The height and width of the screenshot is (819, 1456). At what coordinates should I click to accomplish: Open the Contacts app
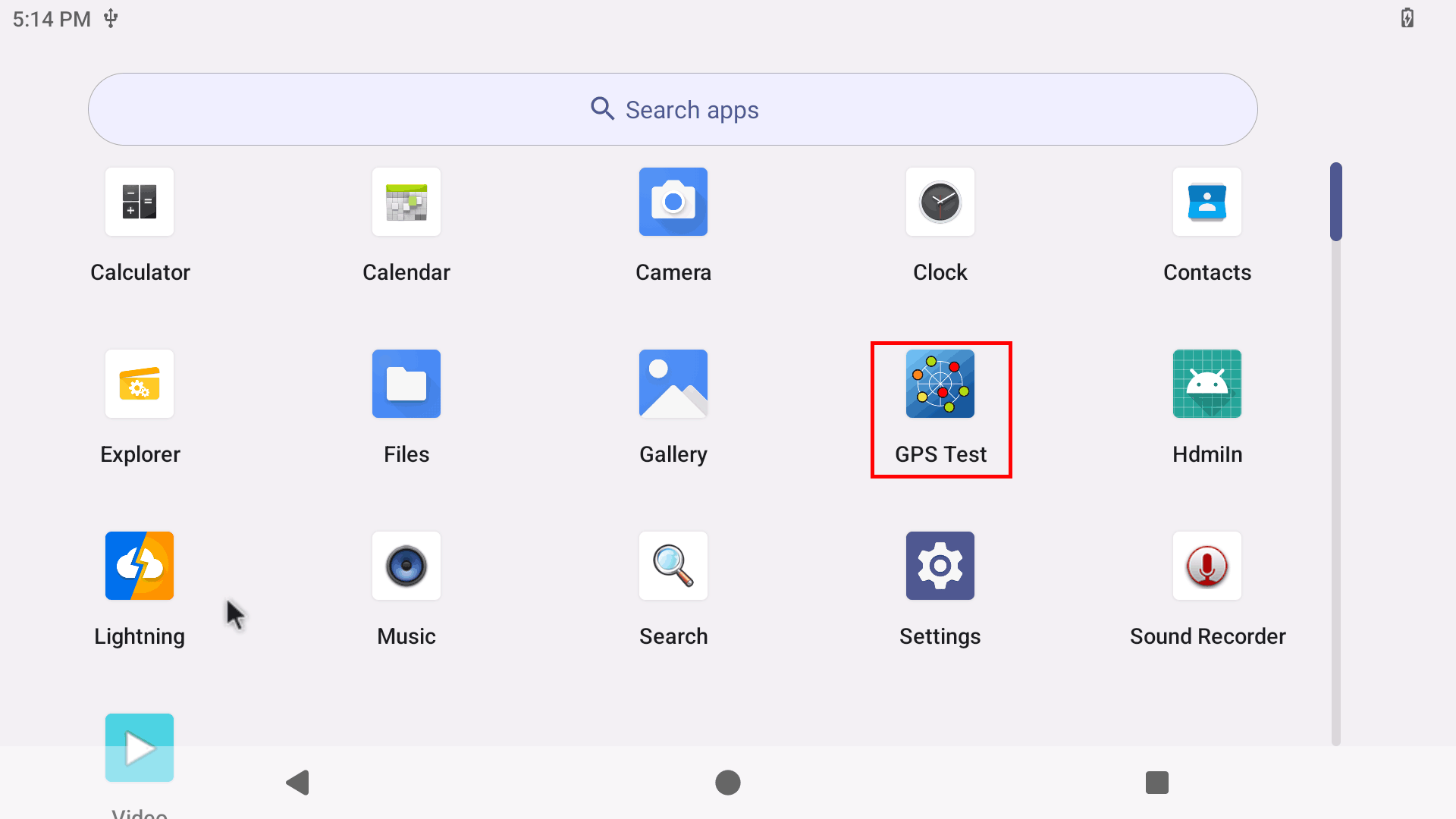(x=1207, y=202)
